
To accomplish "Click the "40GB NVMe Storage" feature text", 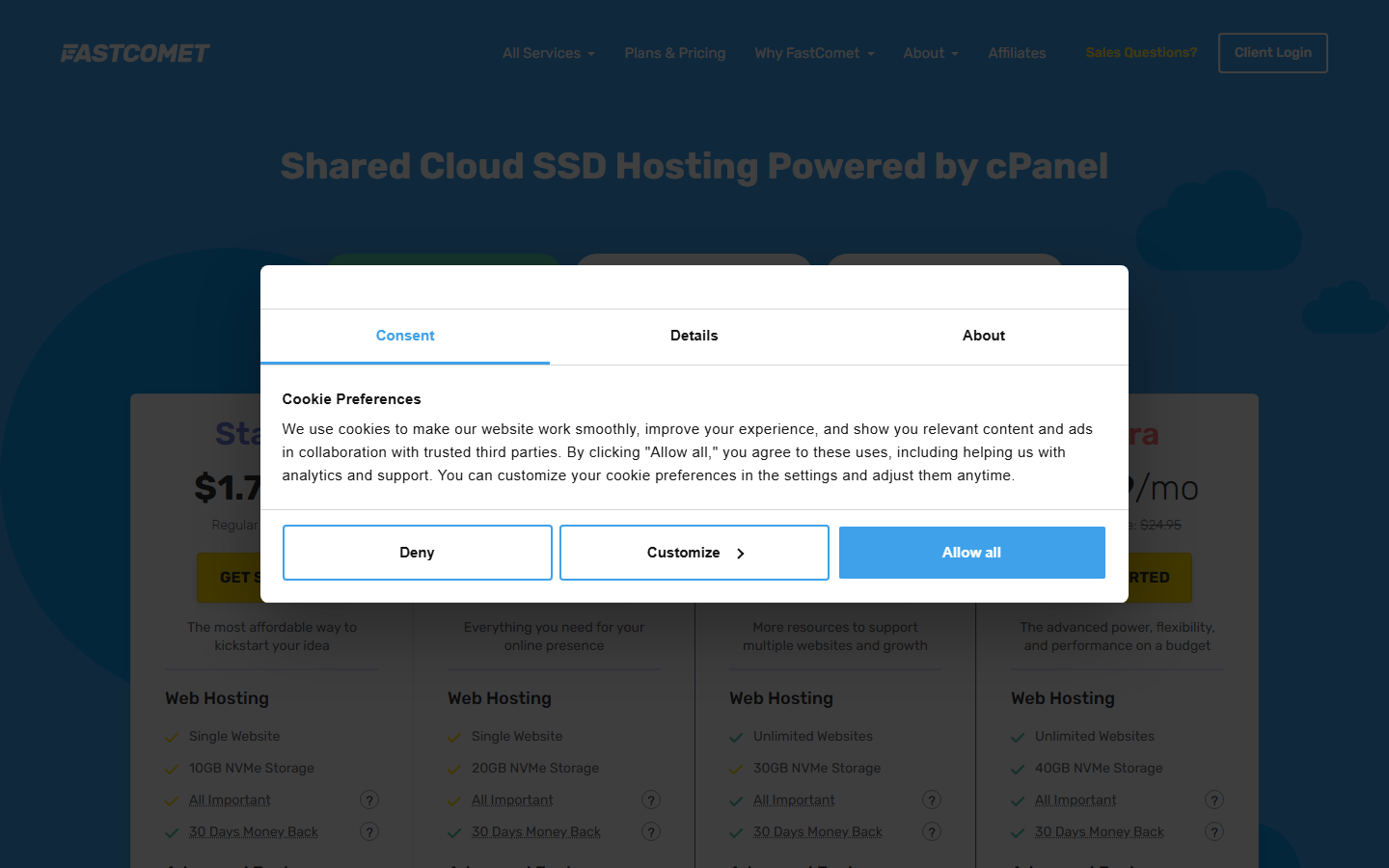I will pos(1099,768).
